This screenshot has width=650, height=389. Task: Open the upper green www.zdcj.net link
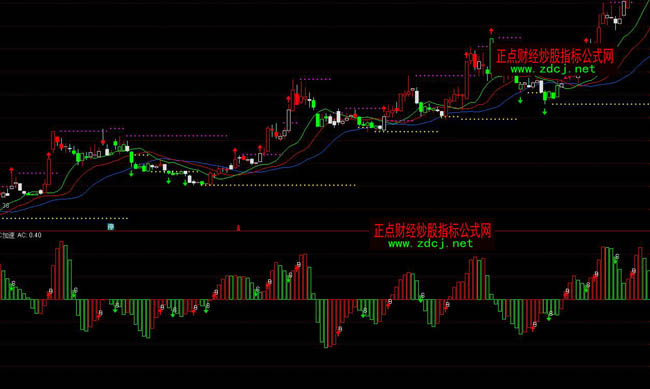[553, 69]
